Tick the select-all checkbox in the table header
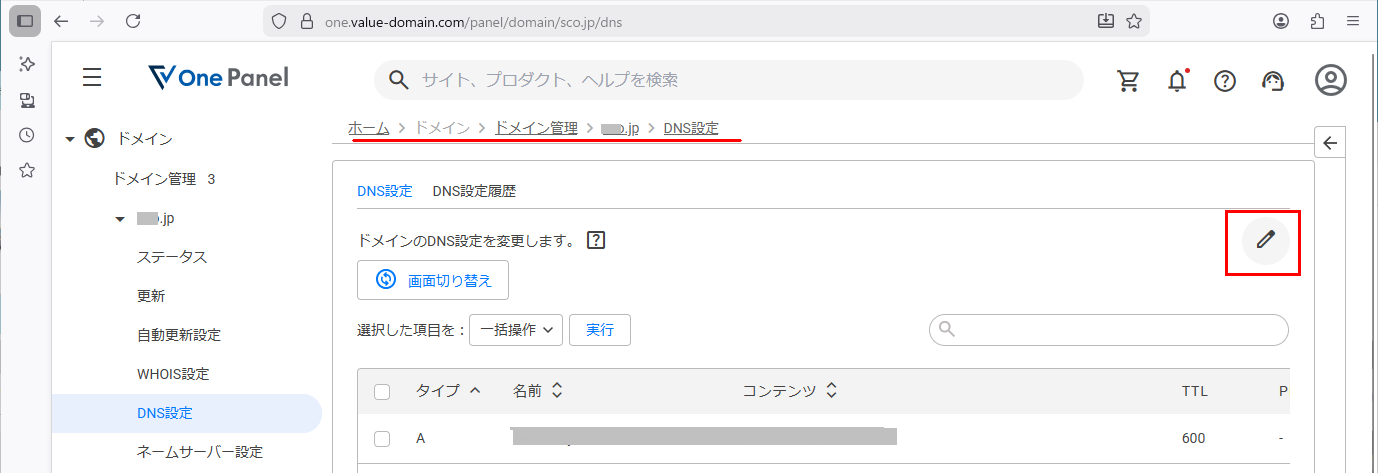 click(382, 392)
